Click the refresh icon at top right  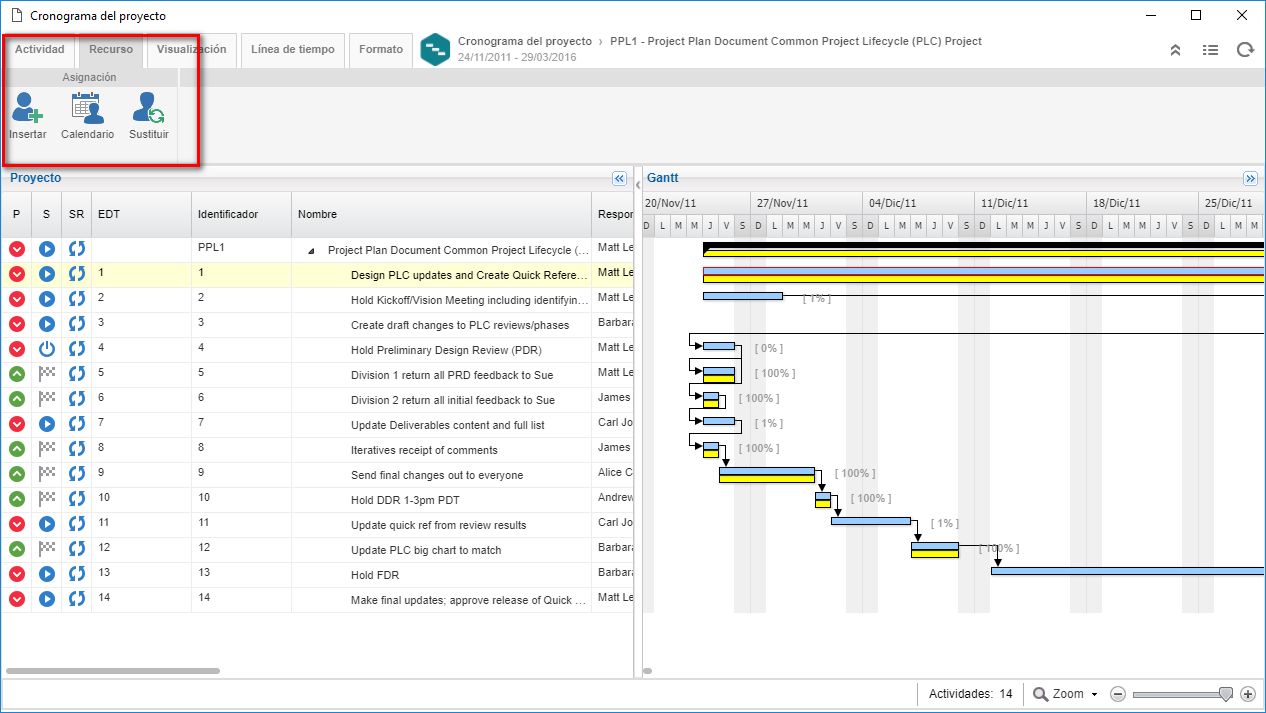pos(1245,50)
